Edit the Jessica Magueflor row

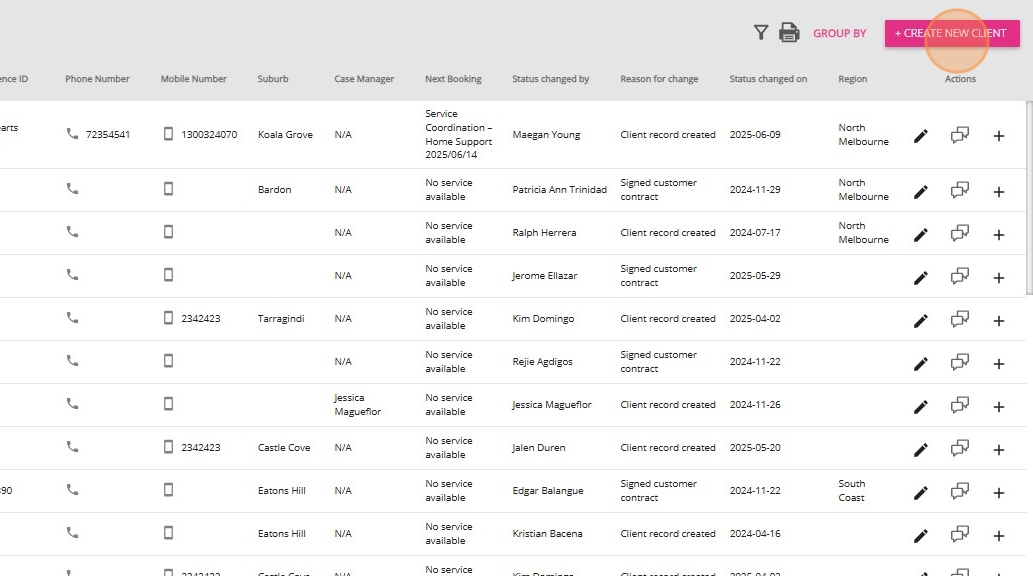(x=921, y=407)
